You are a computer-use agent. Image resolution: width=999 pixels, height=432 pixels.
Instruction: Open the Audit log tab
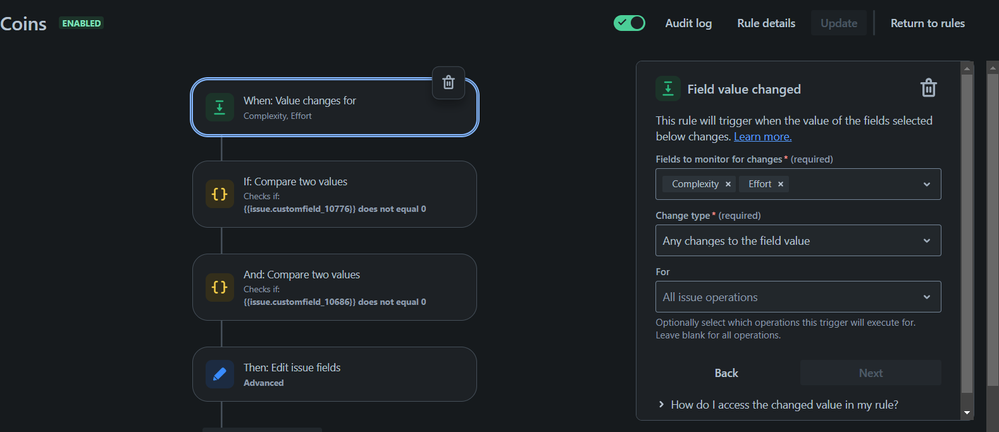[x=688, y=24]
